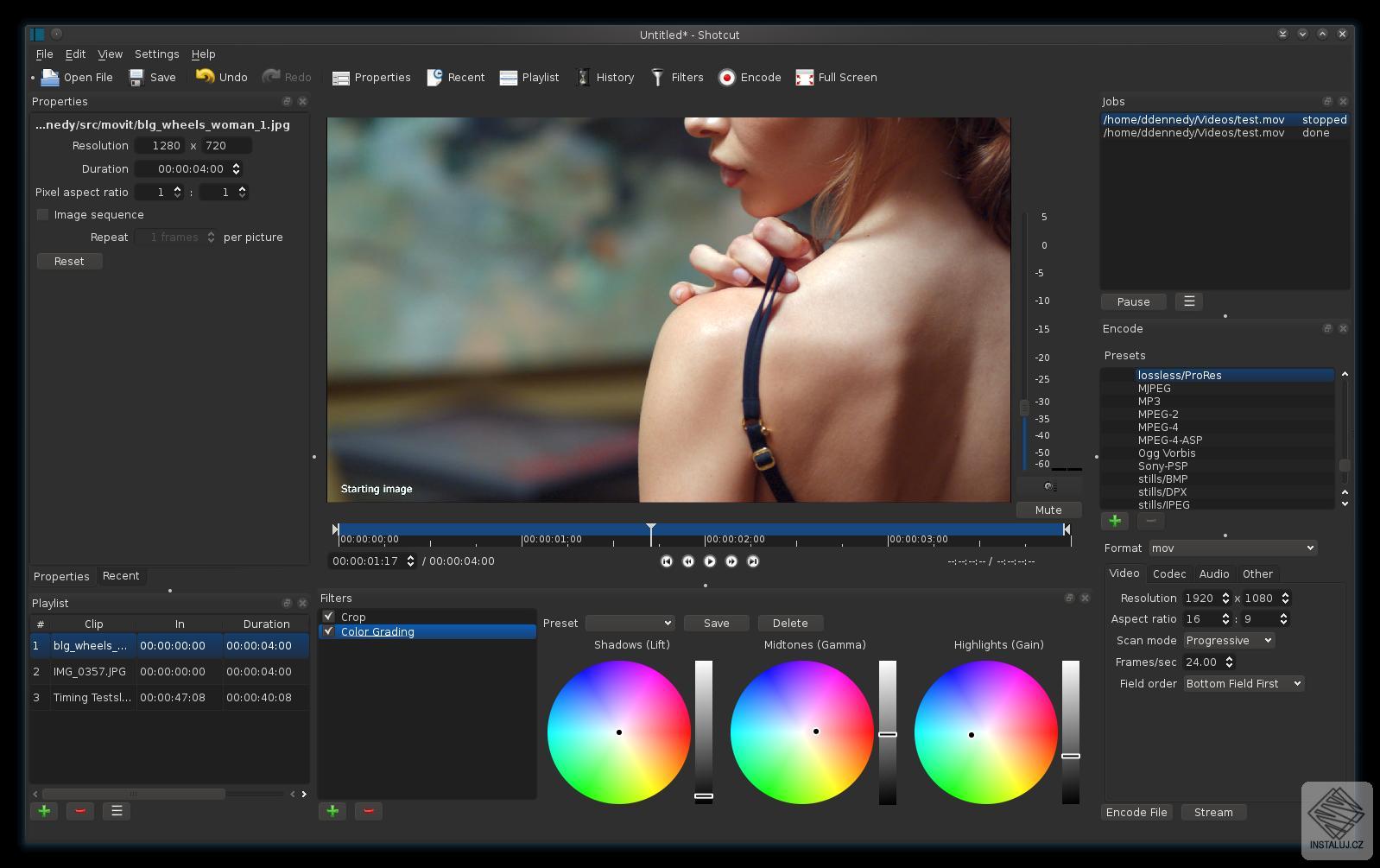Viewport: 1380px width, 868px height.
Task: Uncheck the Color Grading filter
Action: (329, 631)
